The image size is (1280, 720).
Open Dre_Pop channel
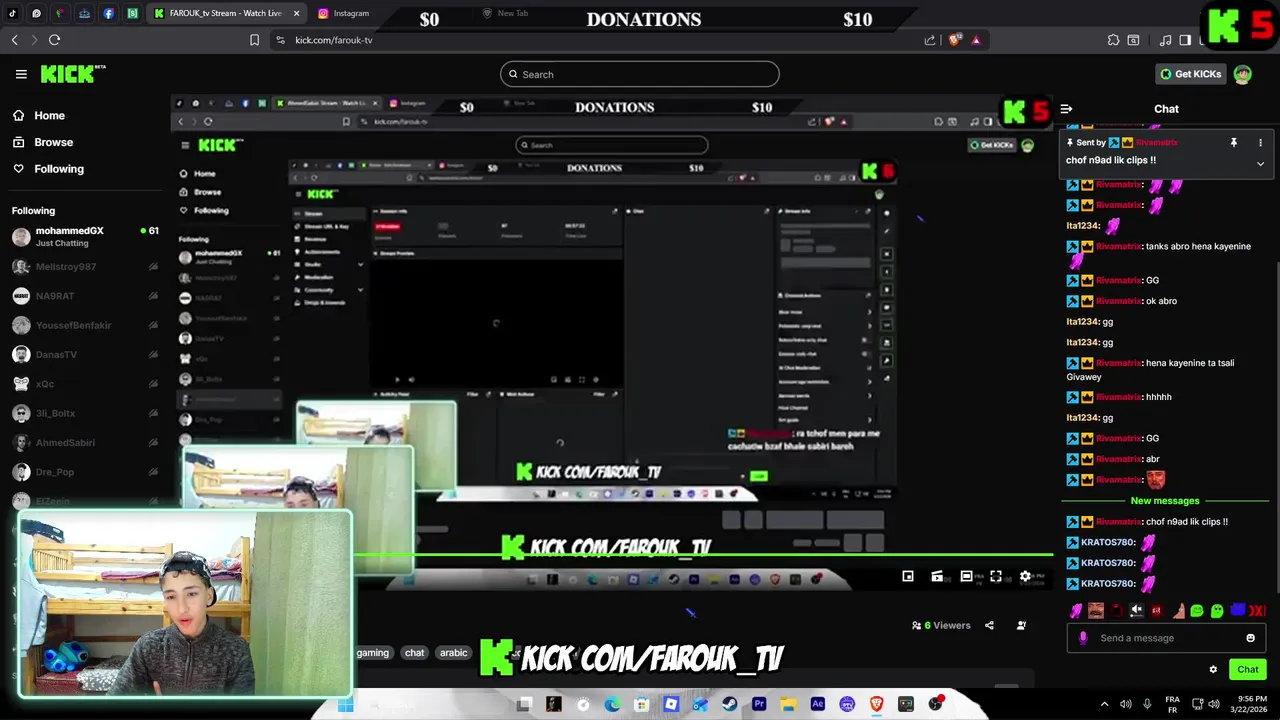pyautogui.click(x=85, y=471)
